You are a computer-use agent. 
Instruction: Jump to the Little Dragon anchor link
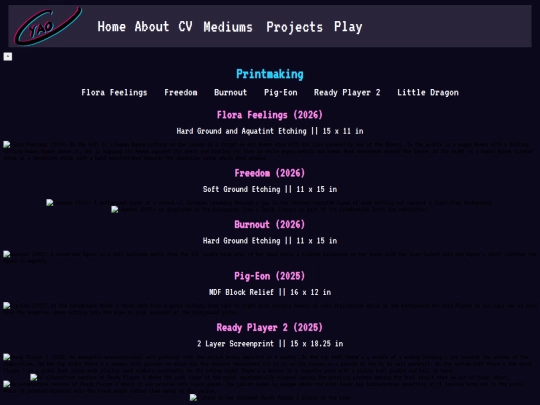coord(428,93)
